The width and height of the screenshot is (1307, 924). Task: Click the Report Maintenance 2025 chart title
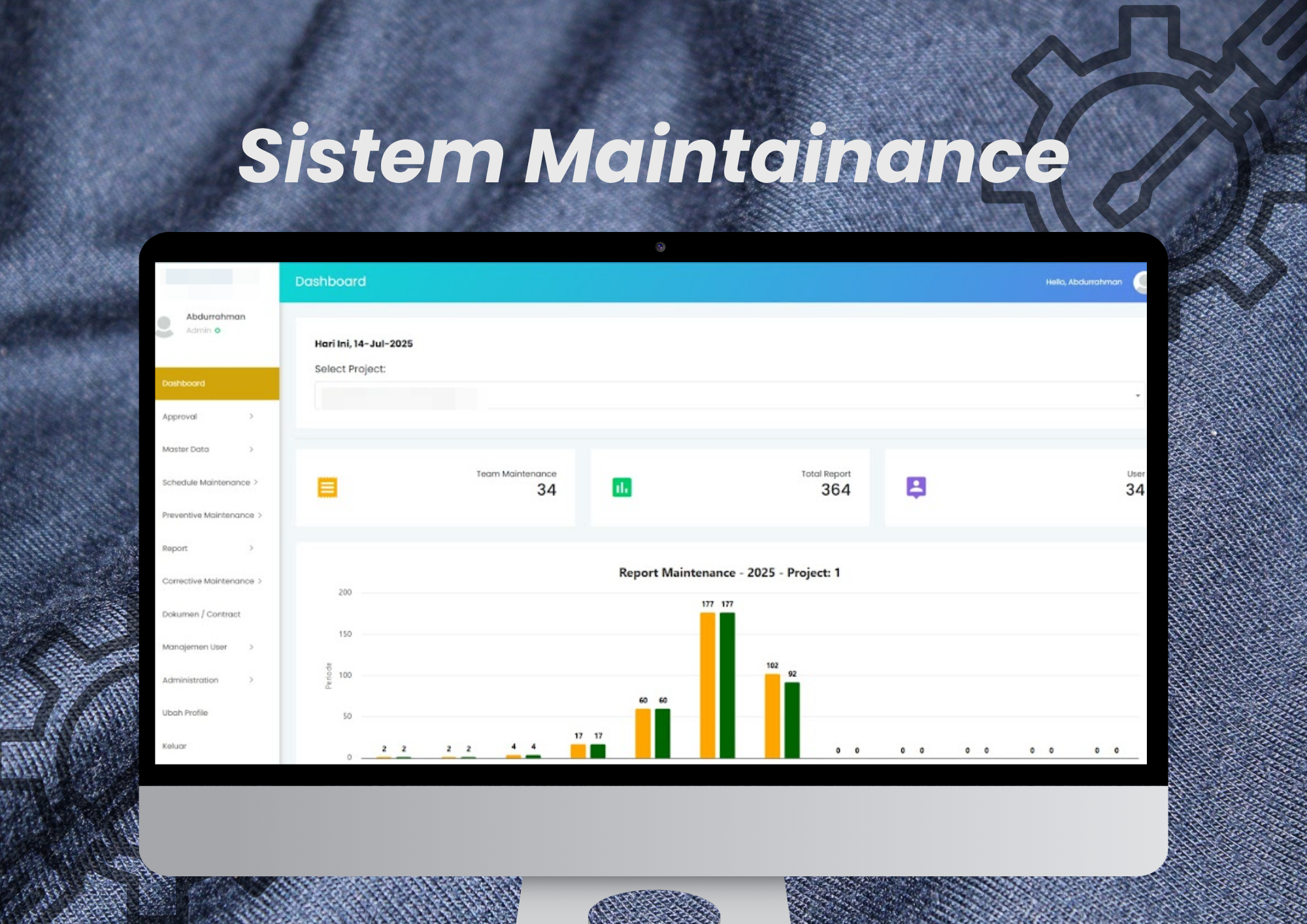pos(730,572)
